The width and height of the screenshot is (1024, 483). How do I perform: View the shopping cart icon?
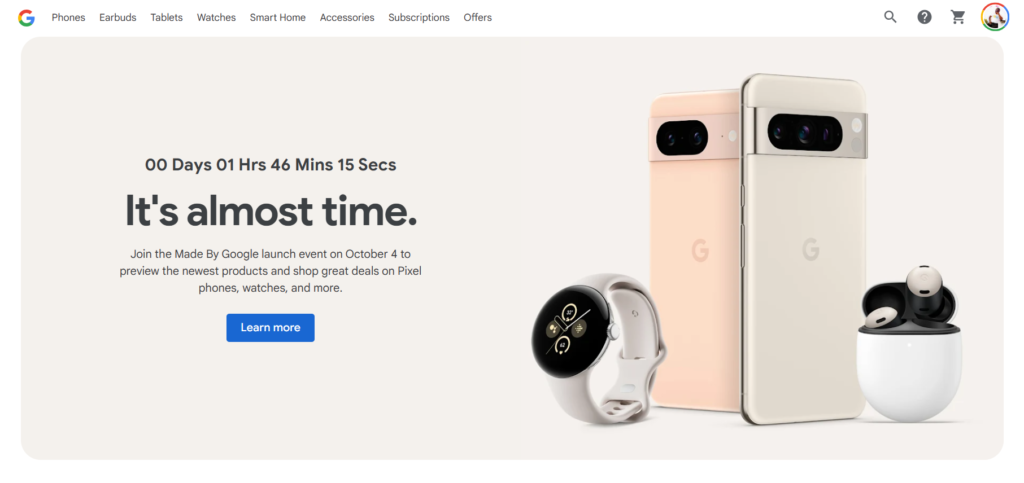(958, 17)
